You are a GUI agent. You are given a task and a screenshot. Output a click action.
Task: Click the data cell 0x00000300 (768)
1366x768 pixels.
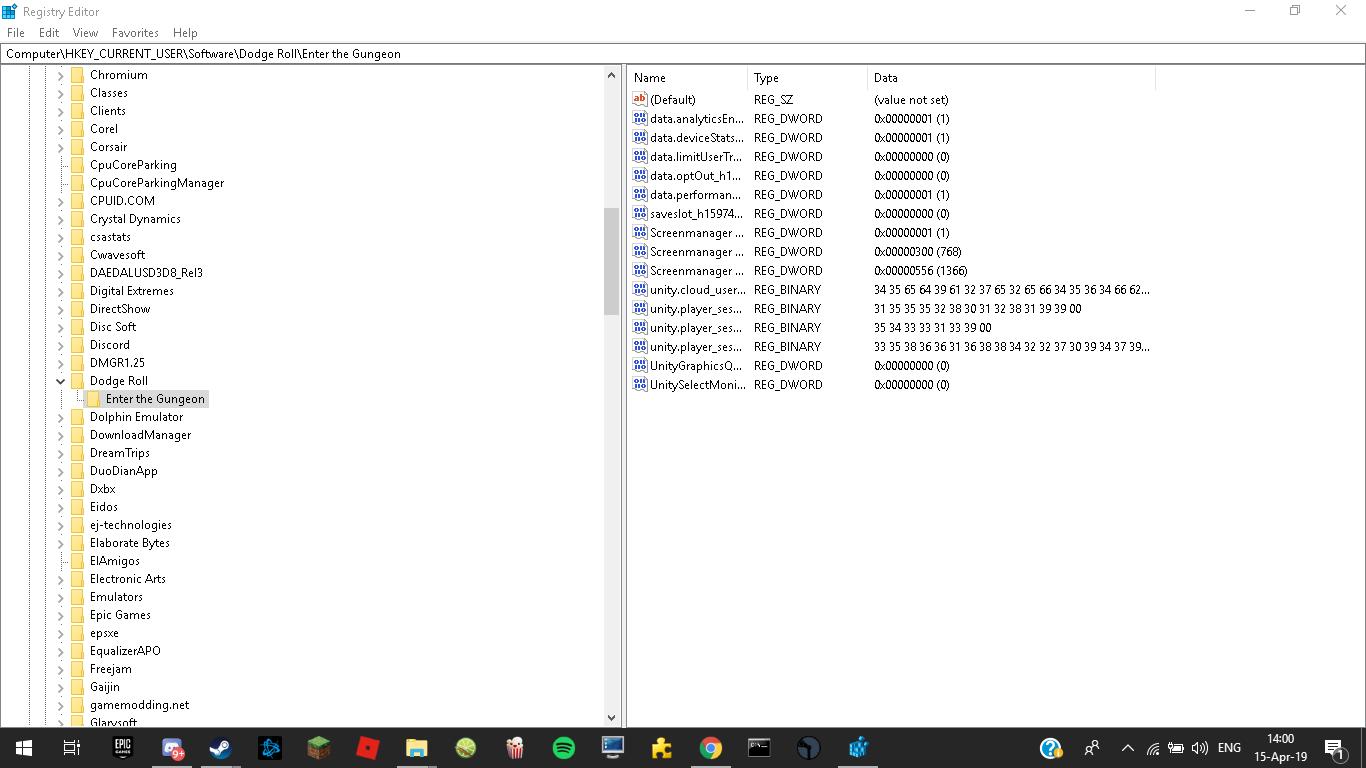coord(917,252)
